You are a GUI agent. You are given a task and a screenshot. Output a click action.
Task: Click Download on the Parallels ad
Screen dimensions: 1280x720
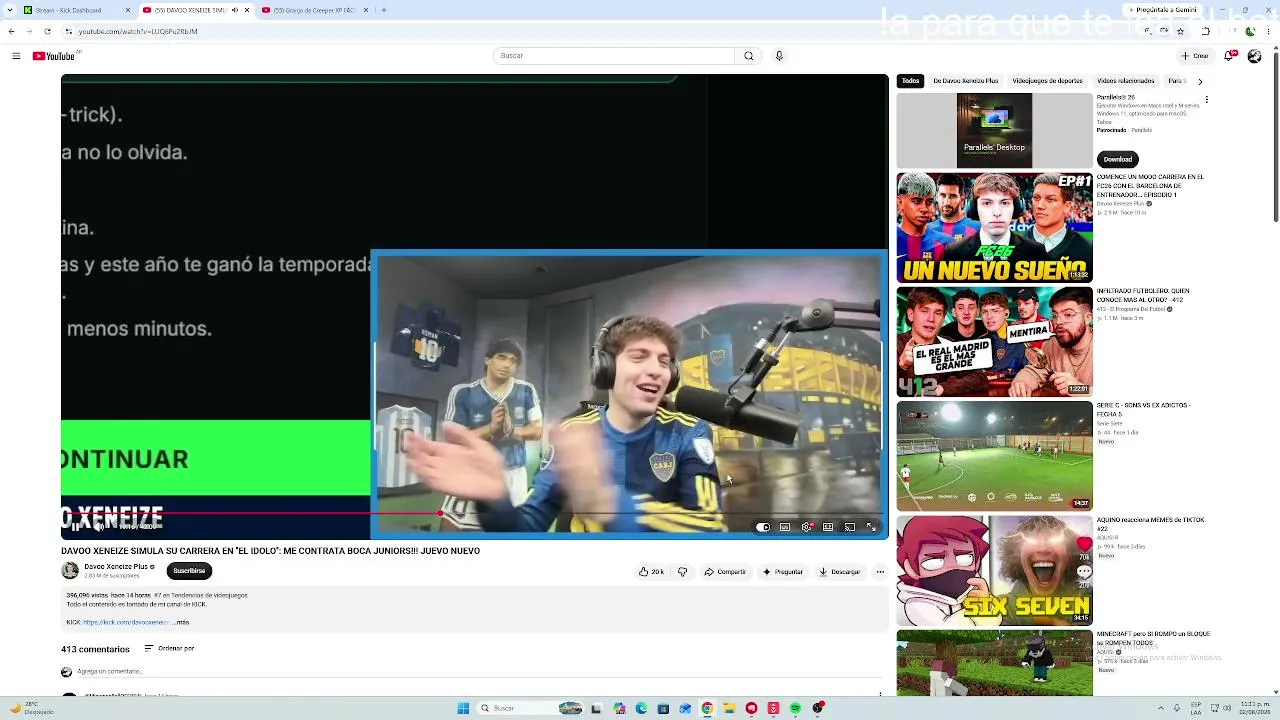tap(1118, 159)
